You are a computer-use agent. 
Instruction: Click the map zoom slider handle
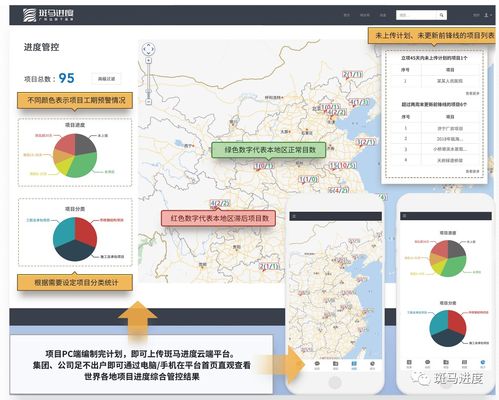coord(149,92)
